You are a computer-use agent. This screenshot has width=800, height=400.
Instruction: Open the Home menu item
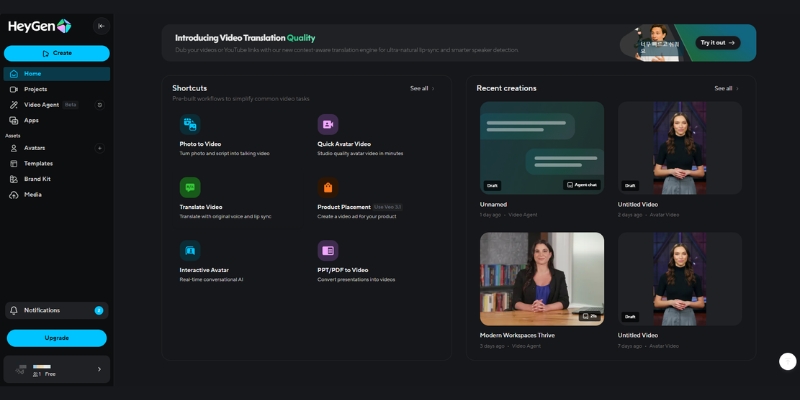click(x=57, y=74)
